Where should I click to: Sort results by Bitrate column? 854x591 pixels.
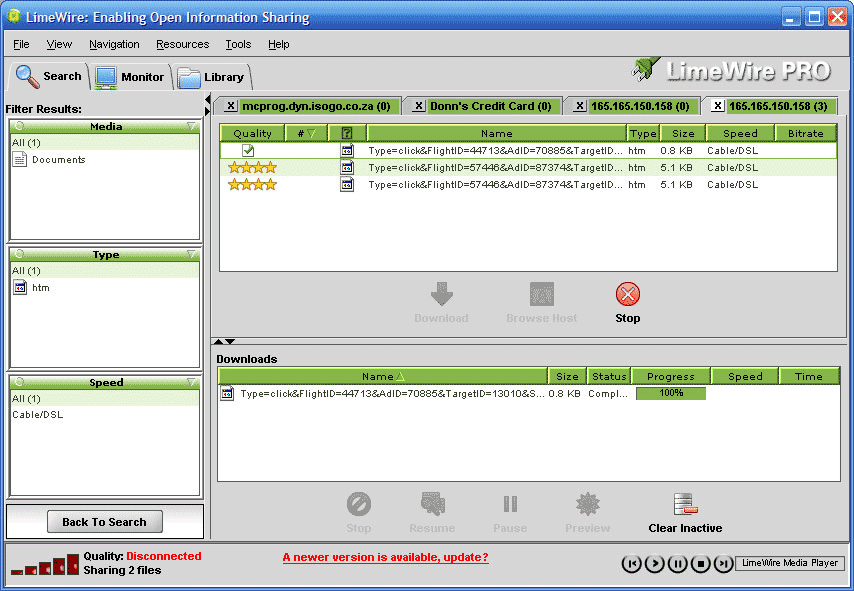806,133
